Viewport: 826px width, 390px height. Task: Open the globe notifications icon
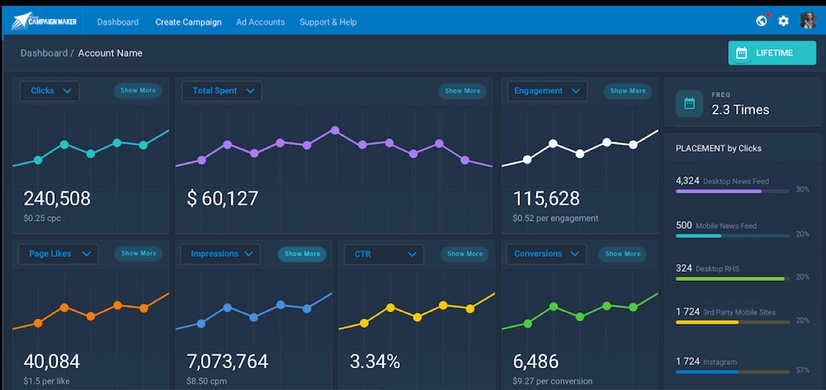[x=761, y=21]
